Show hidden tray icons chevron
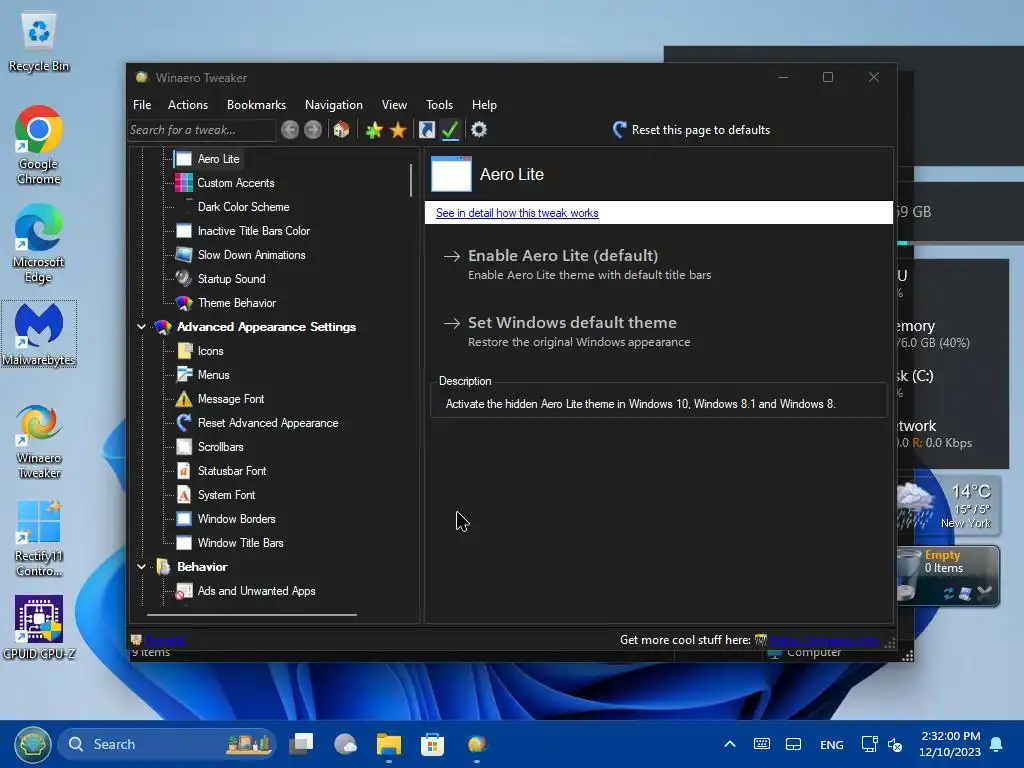The width and height of the screenshot is (1024, 768). pyautogui.click(x=729, y=744)
